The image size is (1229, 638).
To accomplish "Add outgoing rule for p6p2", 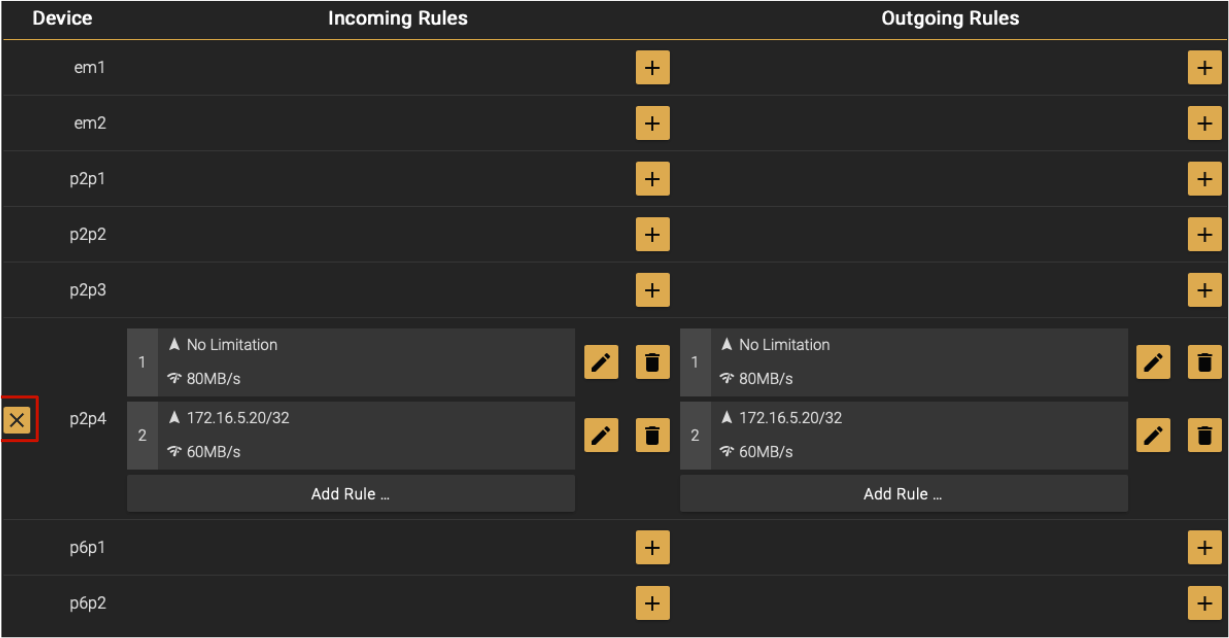I will point(1204,603).
